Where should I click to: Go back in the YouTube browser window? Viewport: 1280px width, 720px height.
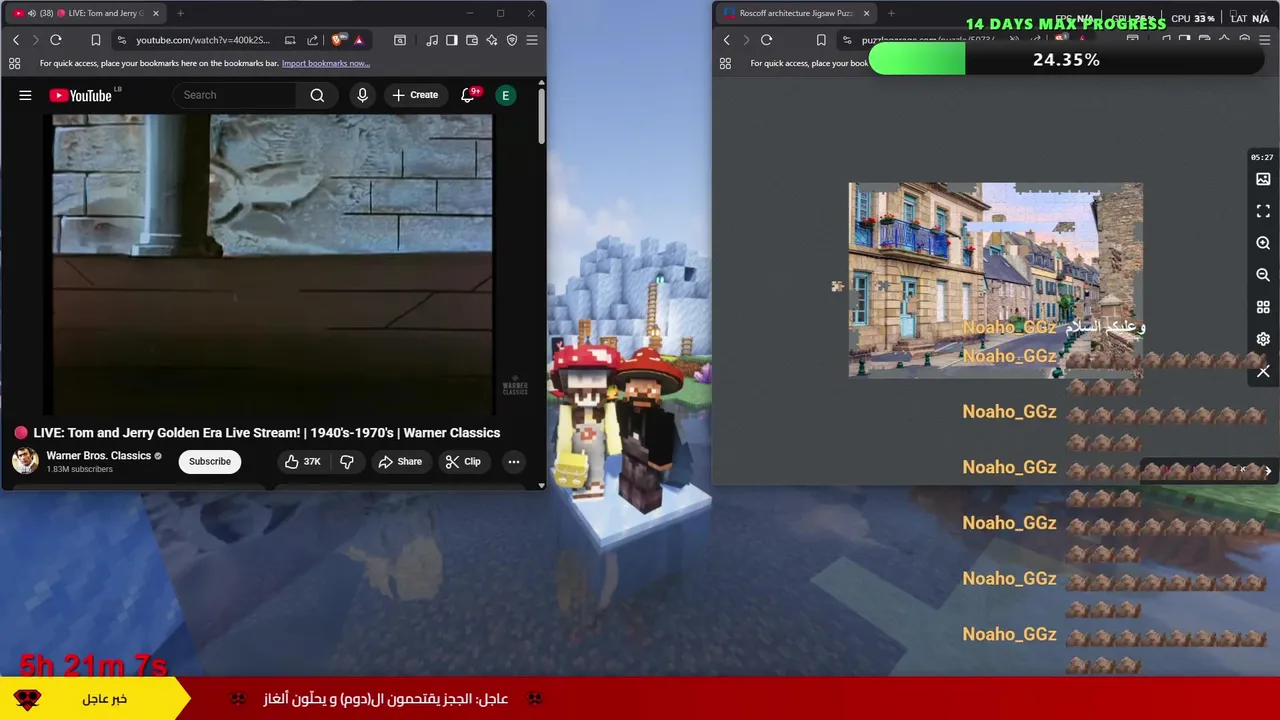tap(16, 40)
